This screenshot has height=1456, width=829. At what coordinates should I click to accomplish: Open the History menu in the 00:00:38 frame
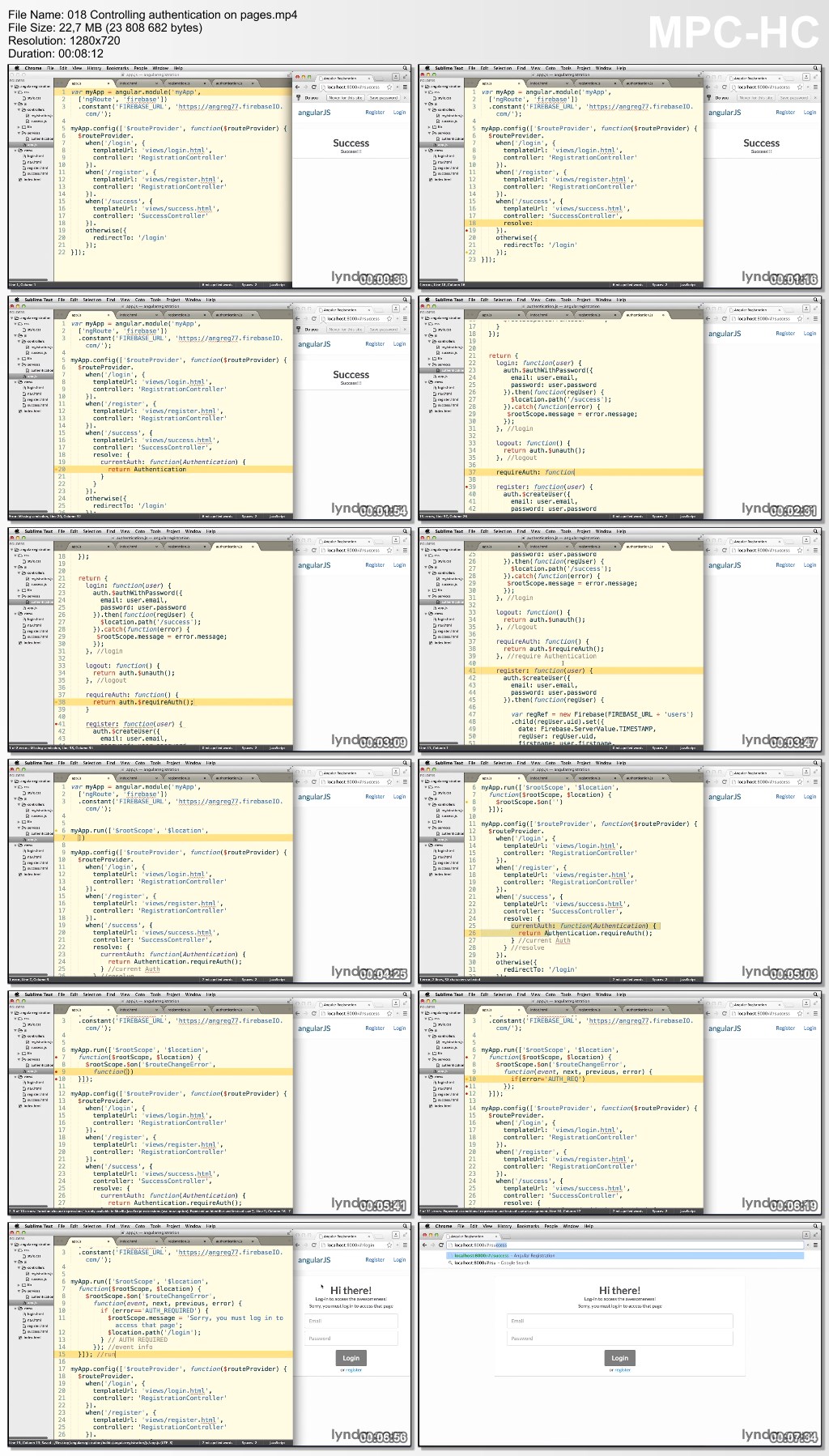(x=94, y=68)
